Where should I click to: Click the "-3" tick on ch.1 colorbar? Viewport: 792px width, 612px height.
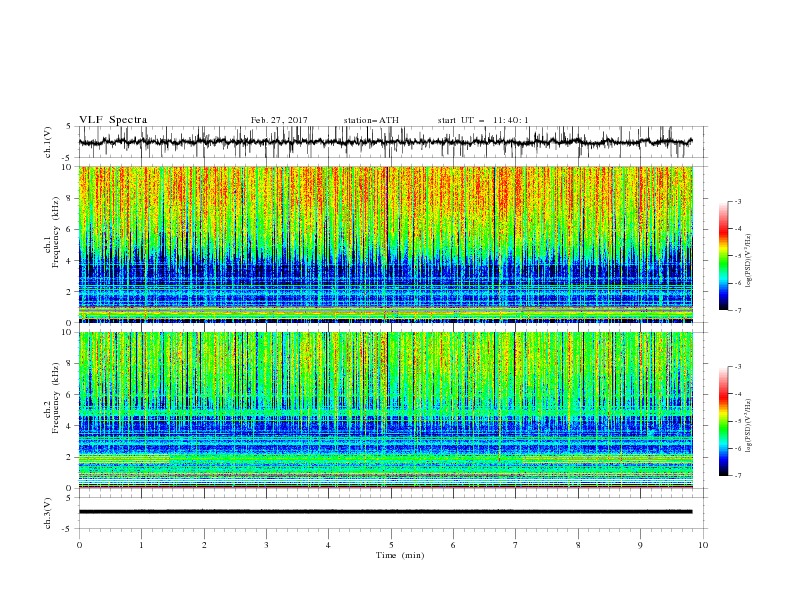tap(738, 201)
